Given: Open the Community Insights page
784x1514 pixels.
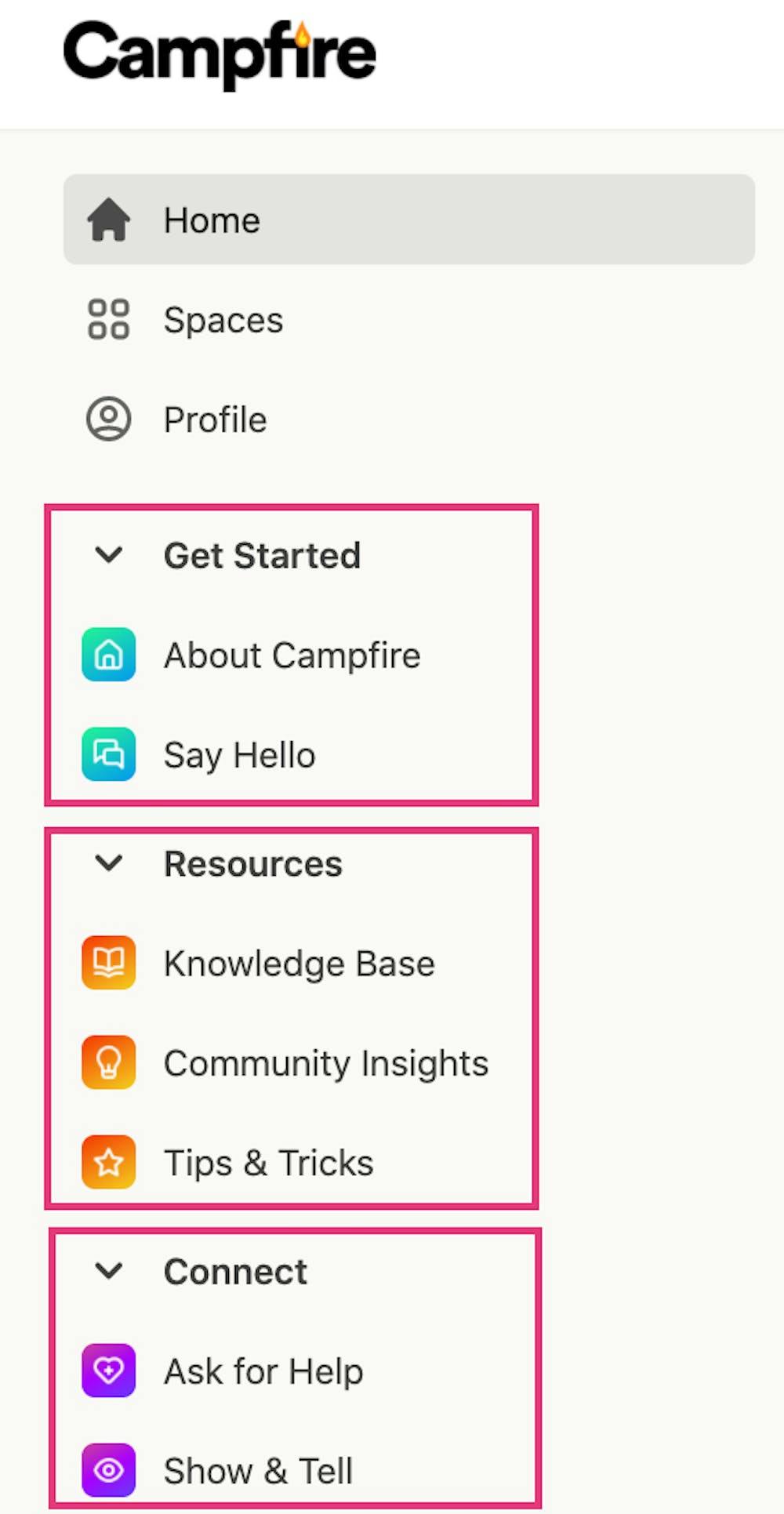Looking at the screenshot, I should 326,1063.
